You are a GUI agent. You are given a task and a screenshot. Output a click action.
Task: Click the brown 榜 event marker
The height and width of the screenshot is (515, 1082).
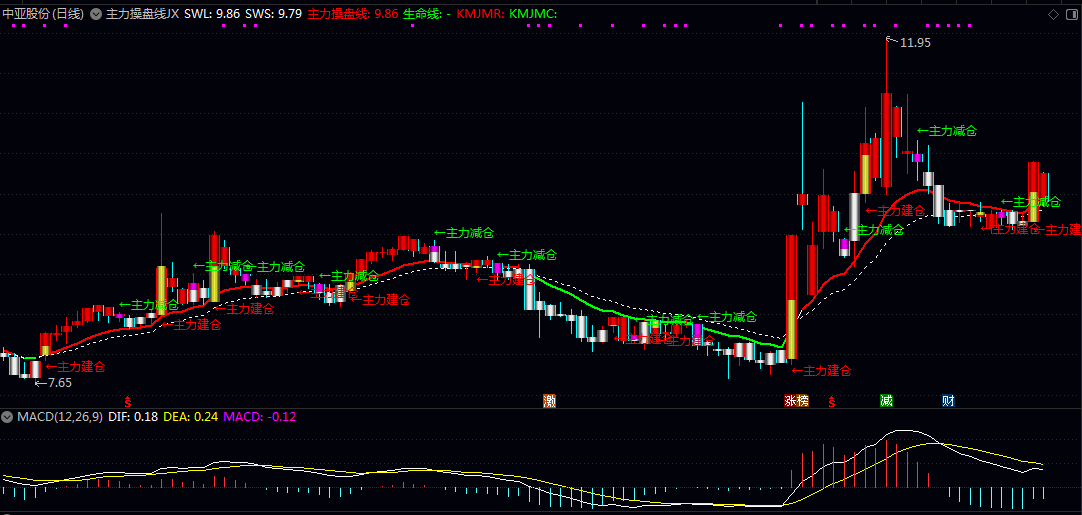click(803, 400)
